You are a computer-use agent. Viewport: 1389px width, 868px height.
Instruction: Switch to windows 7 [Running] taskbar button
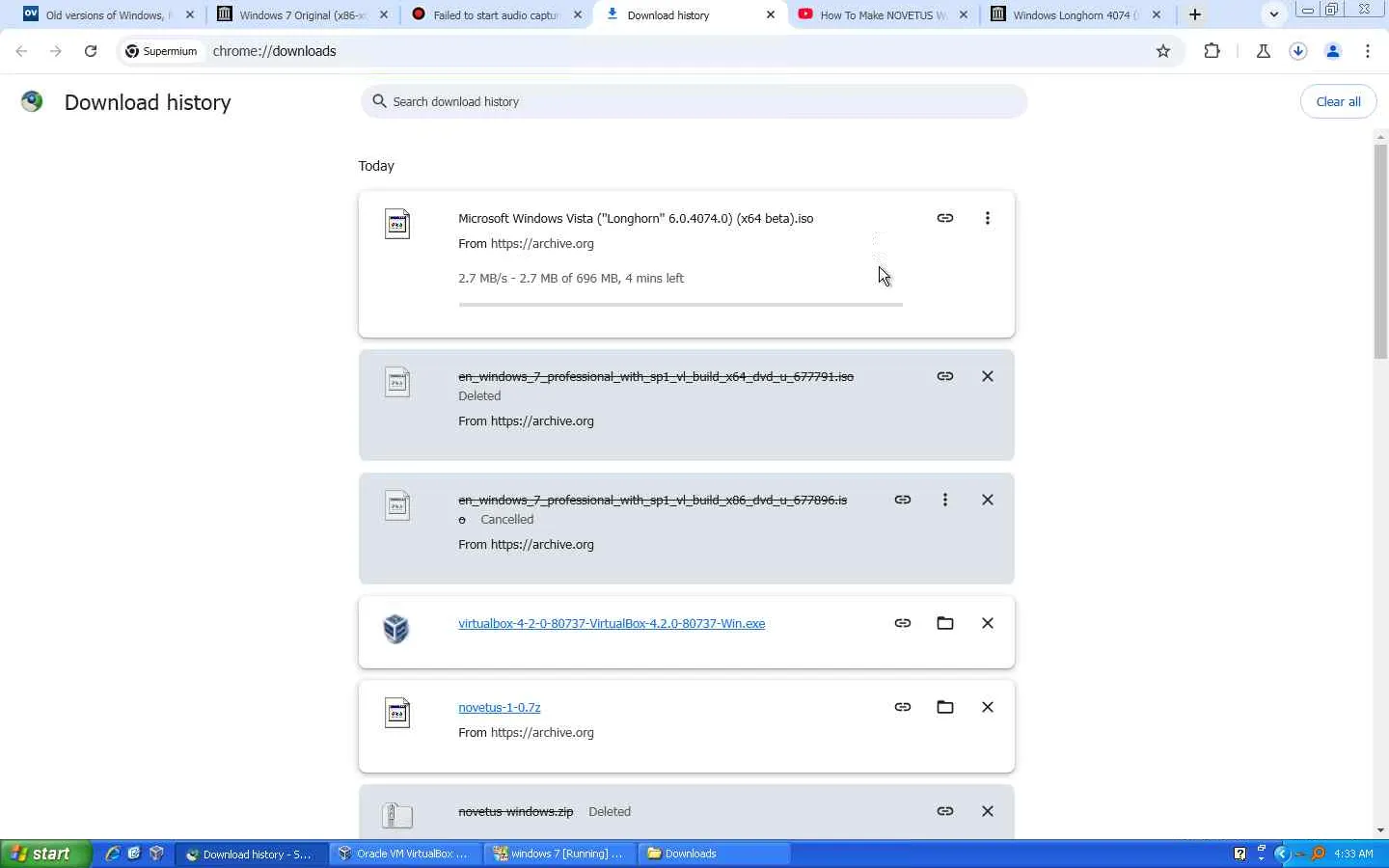coord(559,854)
